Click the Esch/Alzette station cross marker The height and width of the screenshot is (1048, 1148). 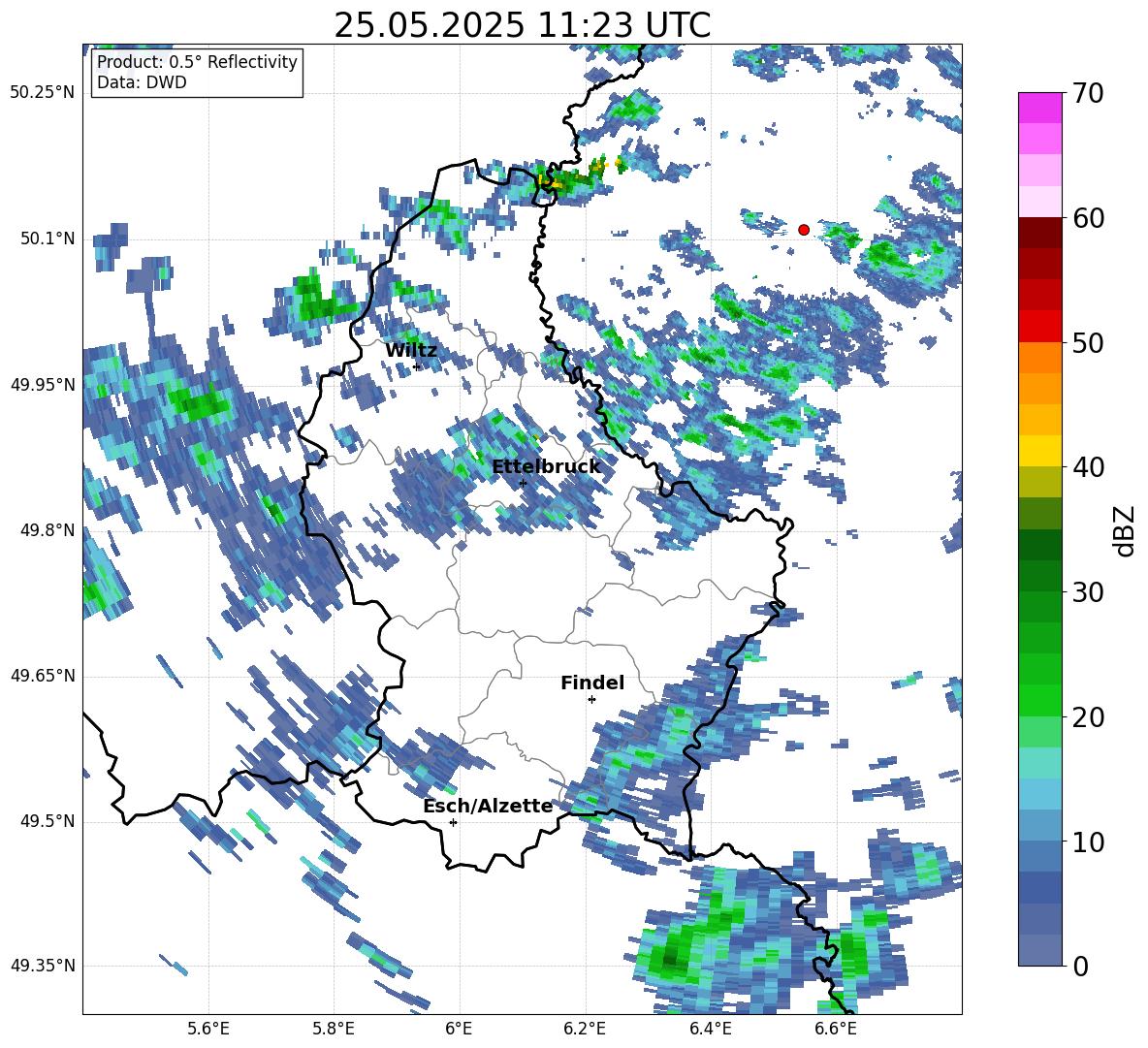453,822
